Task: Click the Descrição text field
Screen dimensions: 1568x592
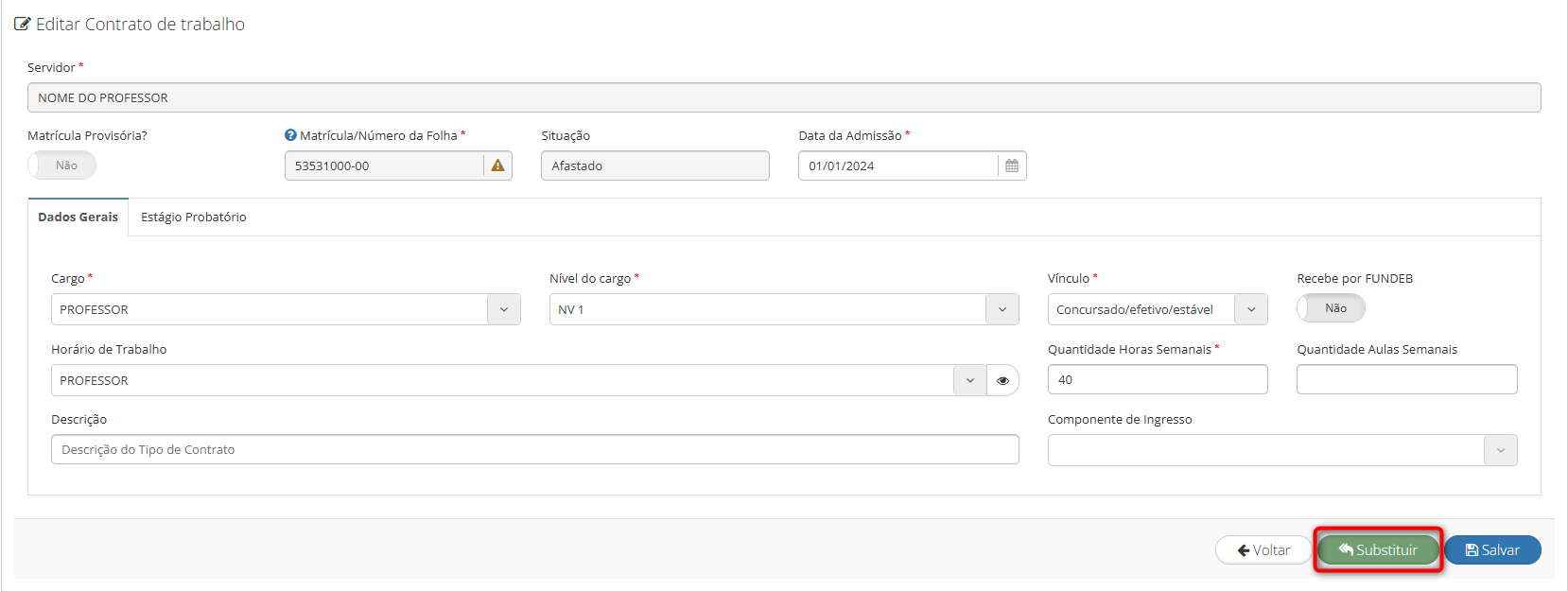Action: point(534,449)
